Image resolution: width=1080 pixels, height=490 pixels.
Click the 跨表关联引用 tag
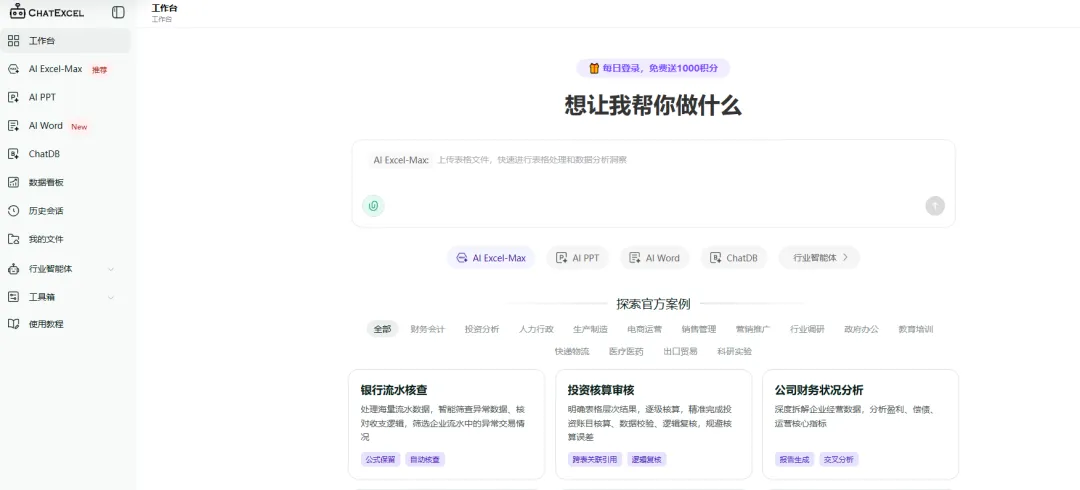point(595,459)
